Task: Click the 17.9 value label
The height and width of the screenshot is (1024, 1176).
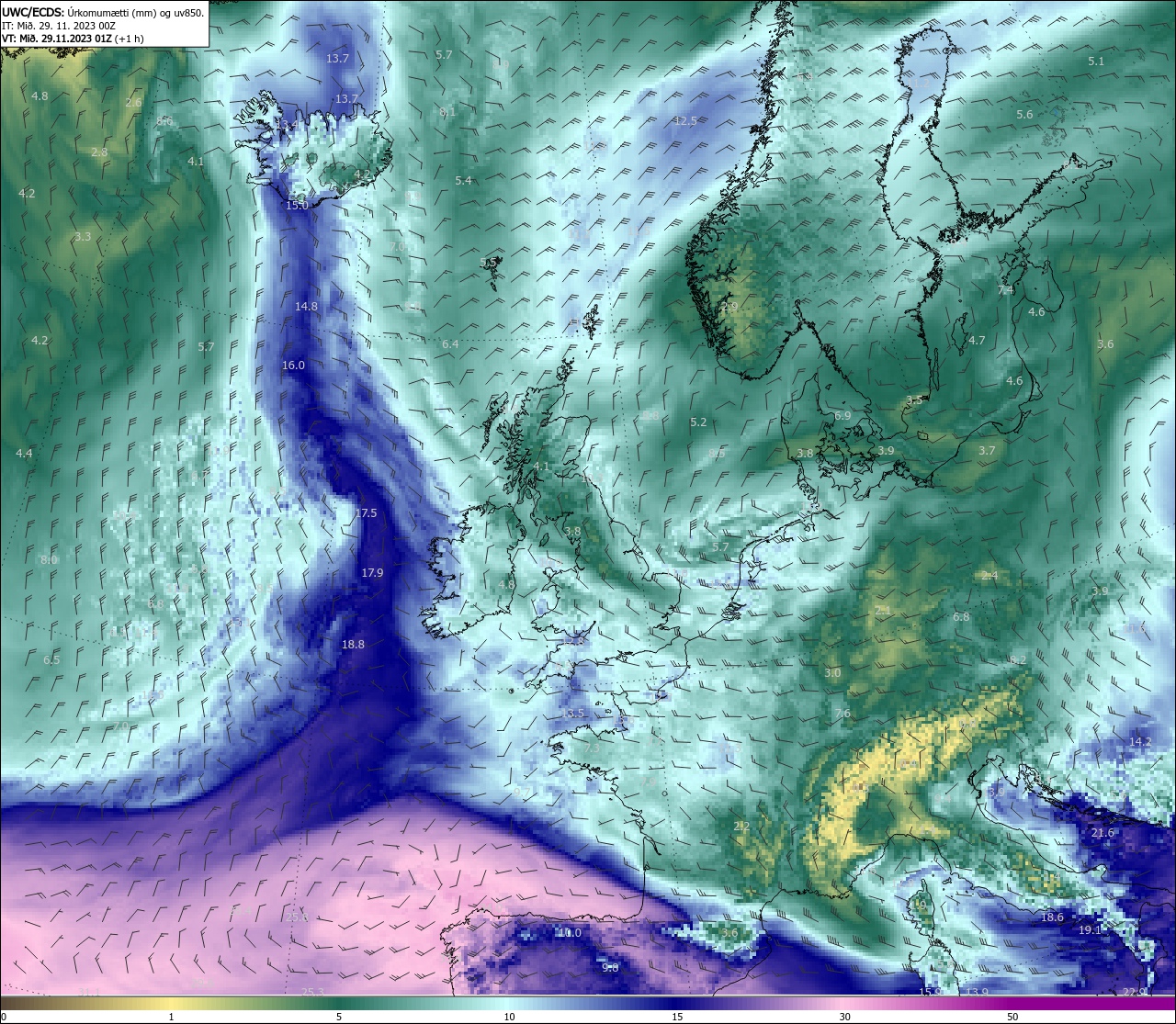Action: pos(372,573)
